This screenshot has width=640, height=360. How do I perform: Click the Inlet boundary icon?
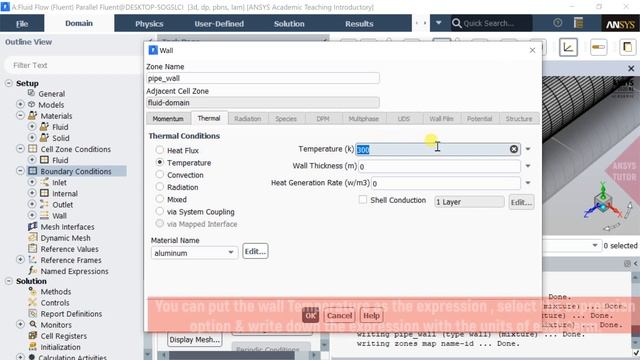[x=44, y=182]
